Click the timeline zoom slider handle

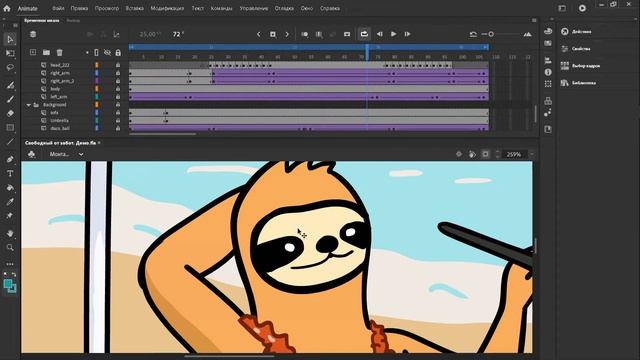[491, 34]
